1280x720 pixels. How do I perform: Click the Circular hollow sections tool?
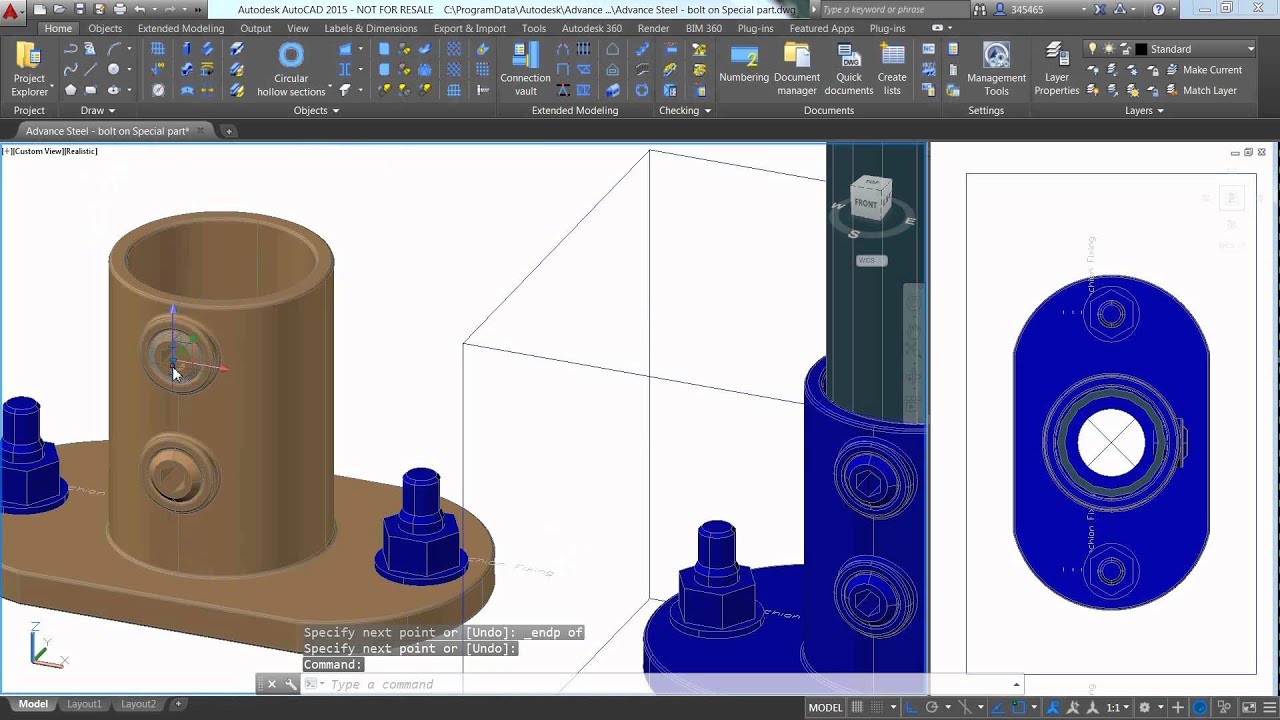[x=291, y=69]
